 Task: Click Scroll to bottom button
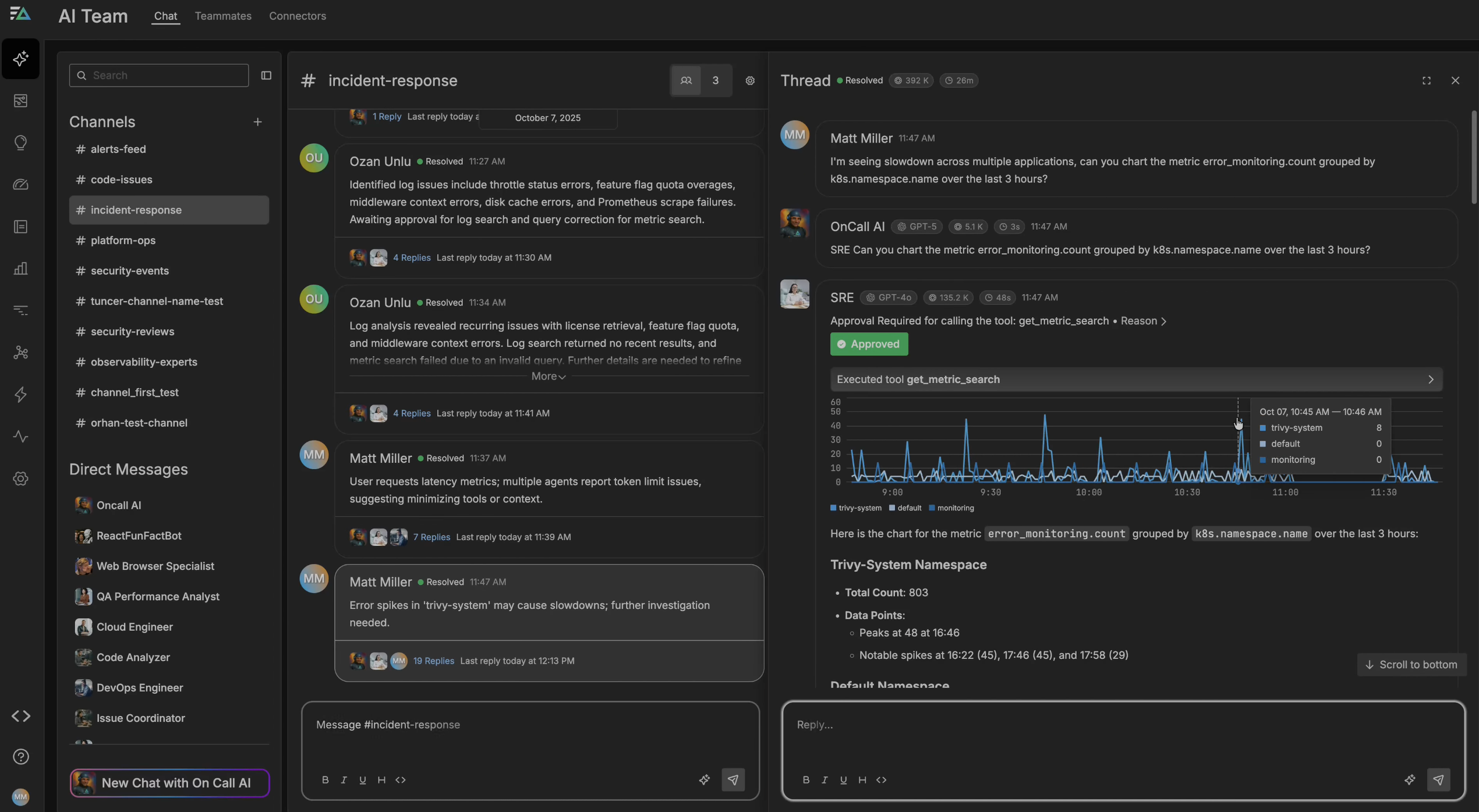pyautogui.click(x=1411, y=665)
